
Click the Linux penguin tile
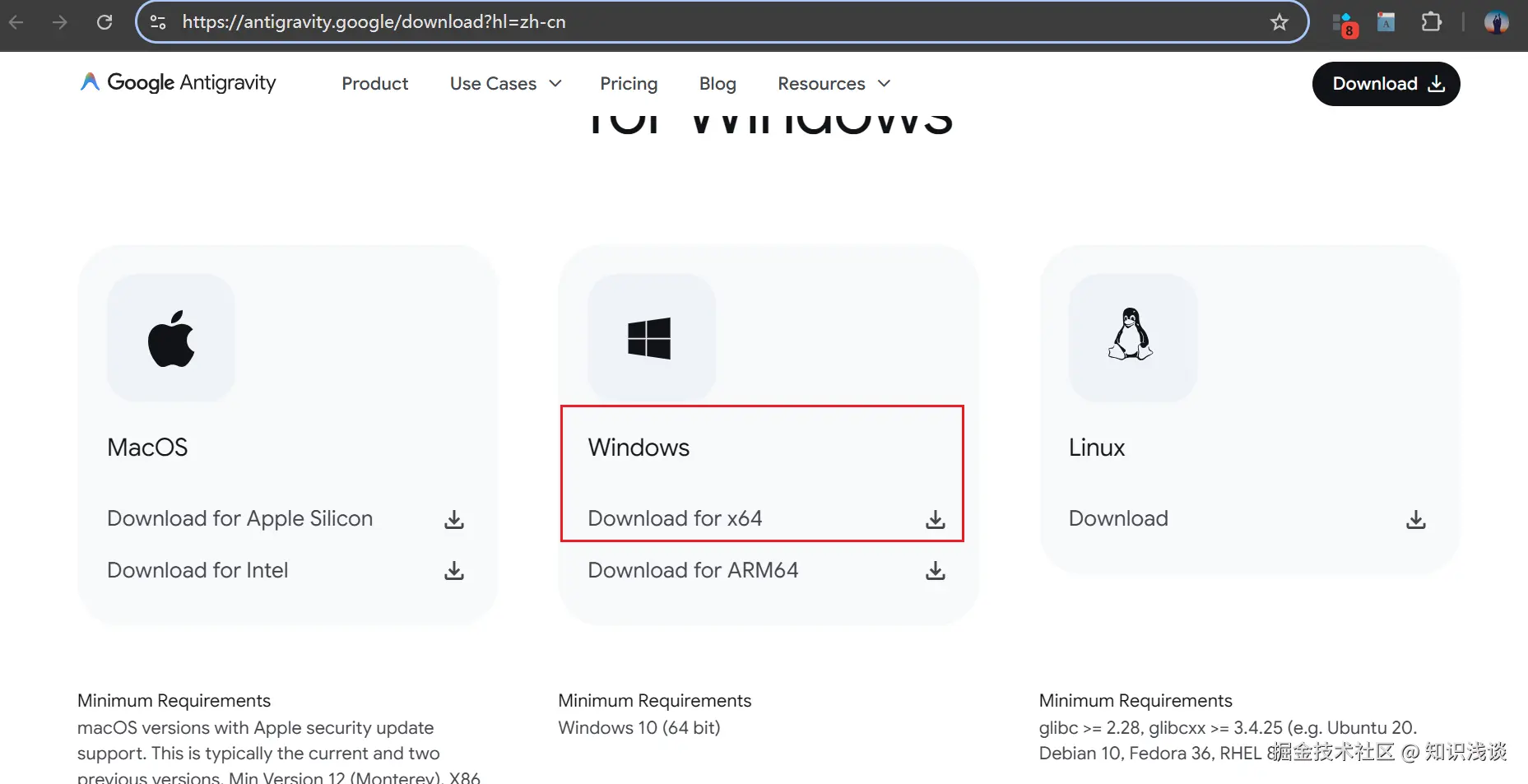tap(1132, 338)
